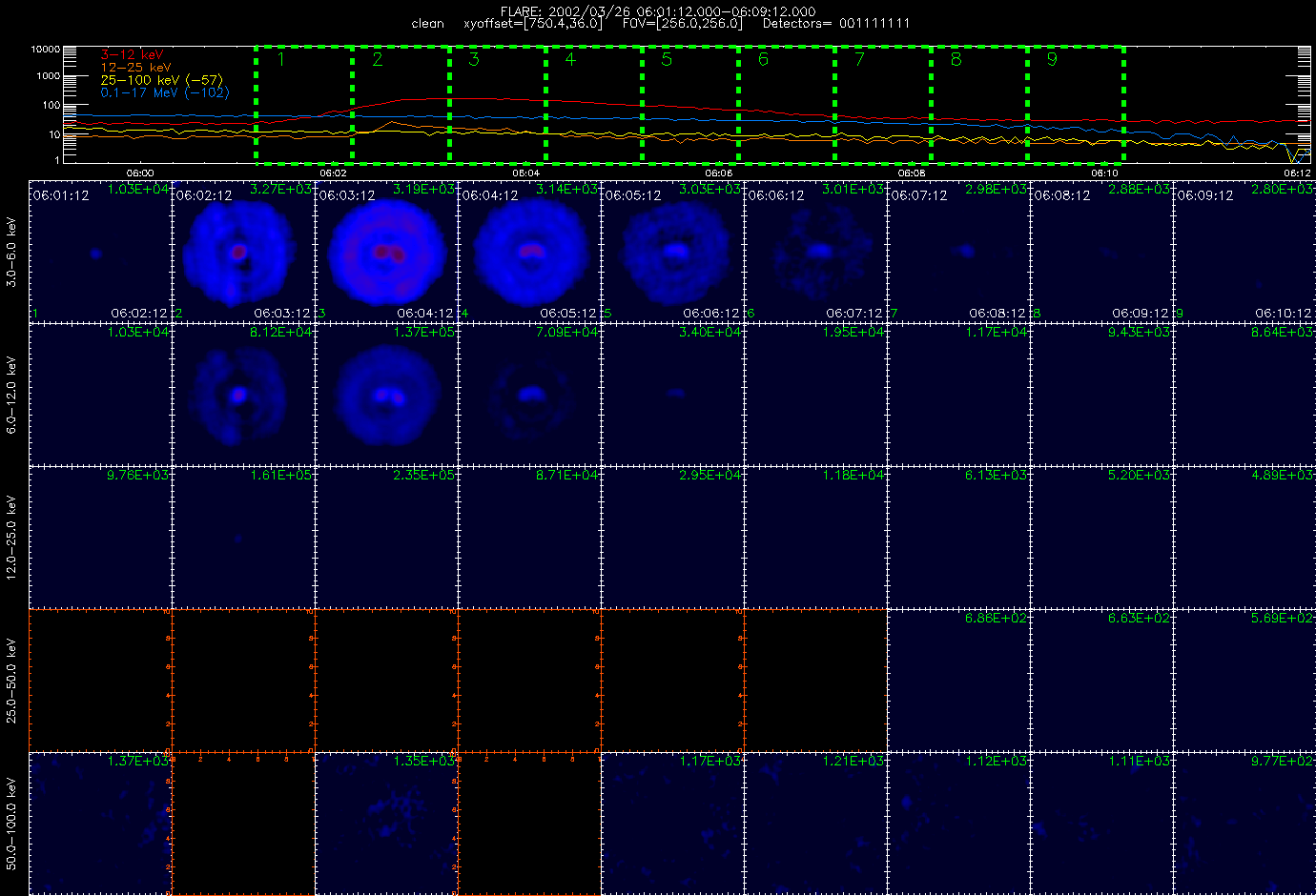This screenshot has width=1316, height=896.
Task: Open the 6.0-12.0 keV image peaking at 1.37E+05
Action: pyautogui.click(x=386, y=395)
